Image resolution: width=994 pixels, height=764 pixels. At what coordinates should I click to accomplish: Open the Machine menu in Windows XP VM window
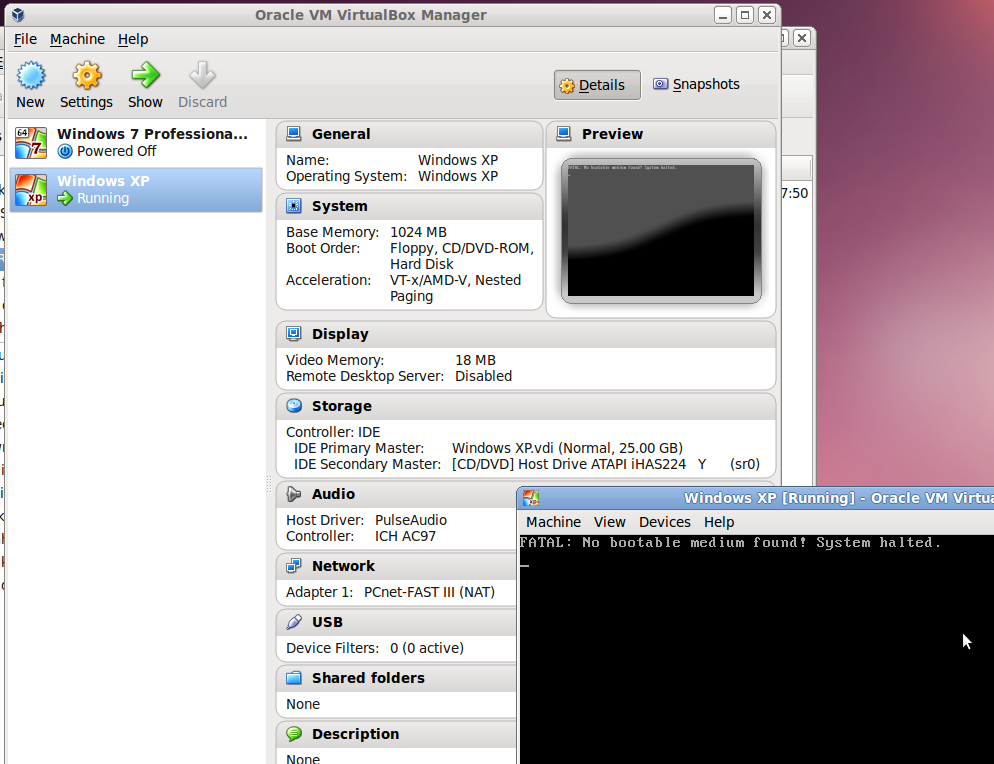point(553,522)
